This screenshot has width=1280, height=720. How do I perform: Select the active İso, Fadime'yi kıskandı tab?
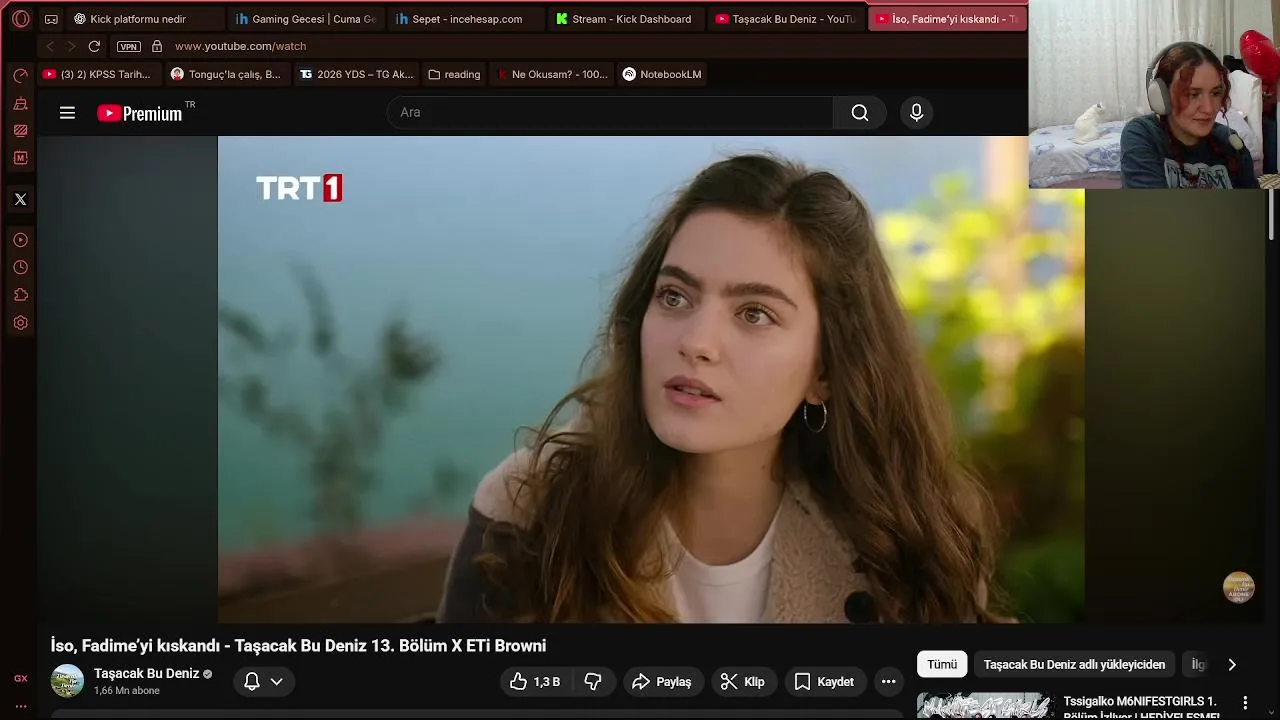[946, 19]
